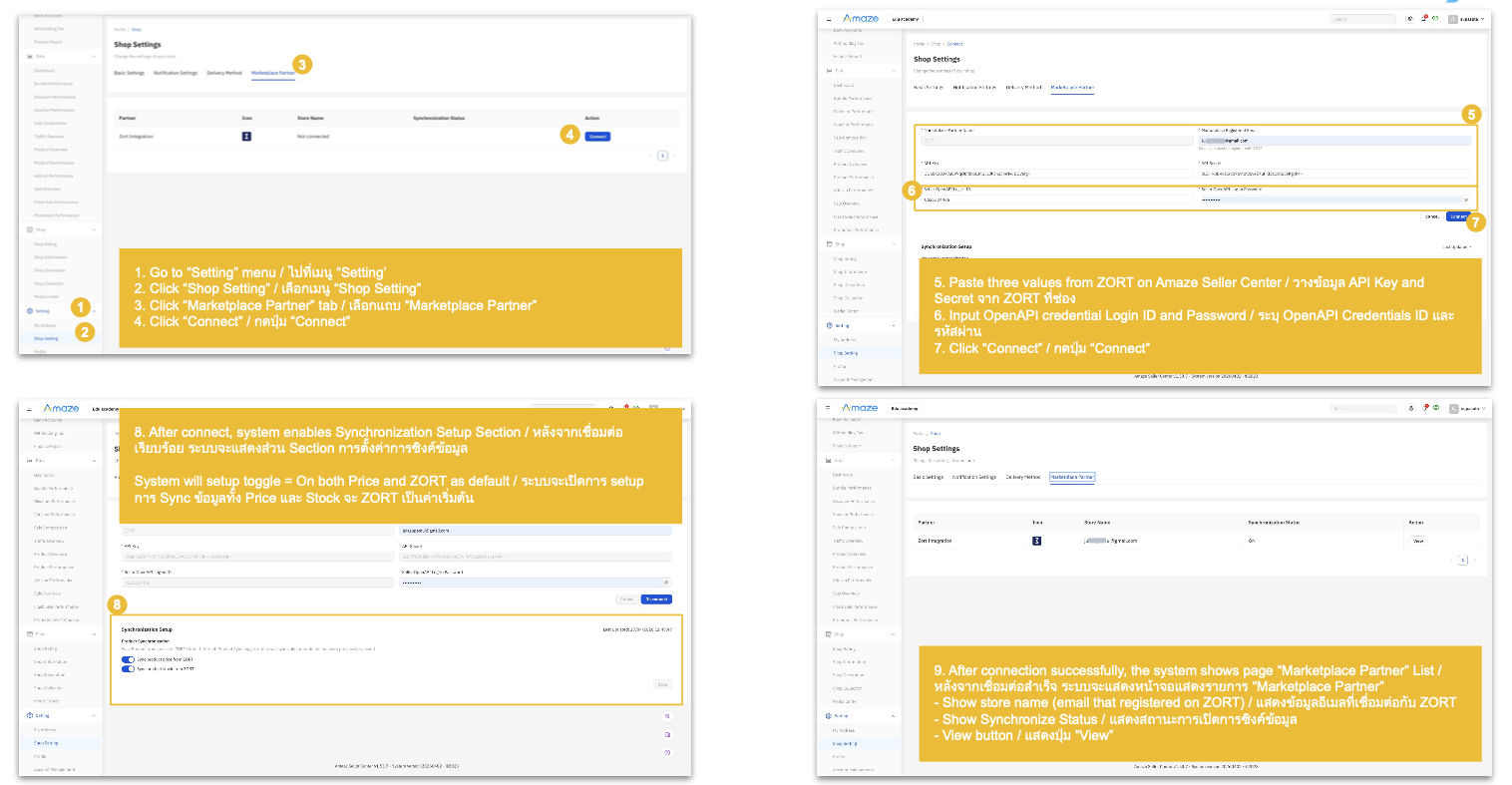1512x785 pixels.
Task: Click the blue Connect button in the Zort Integration row
Action: 597,136
